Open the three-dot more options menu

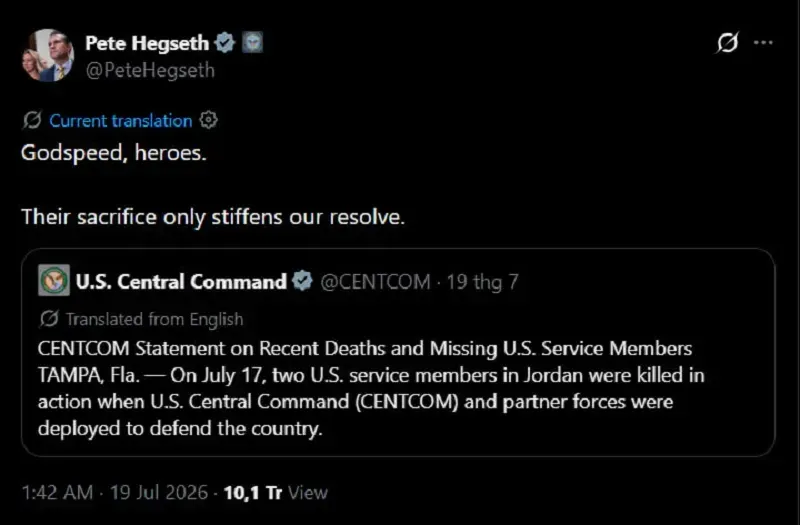point(763,43)
